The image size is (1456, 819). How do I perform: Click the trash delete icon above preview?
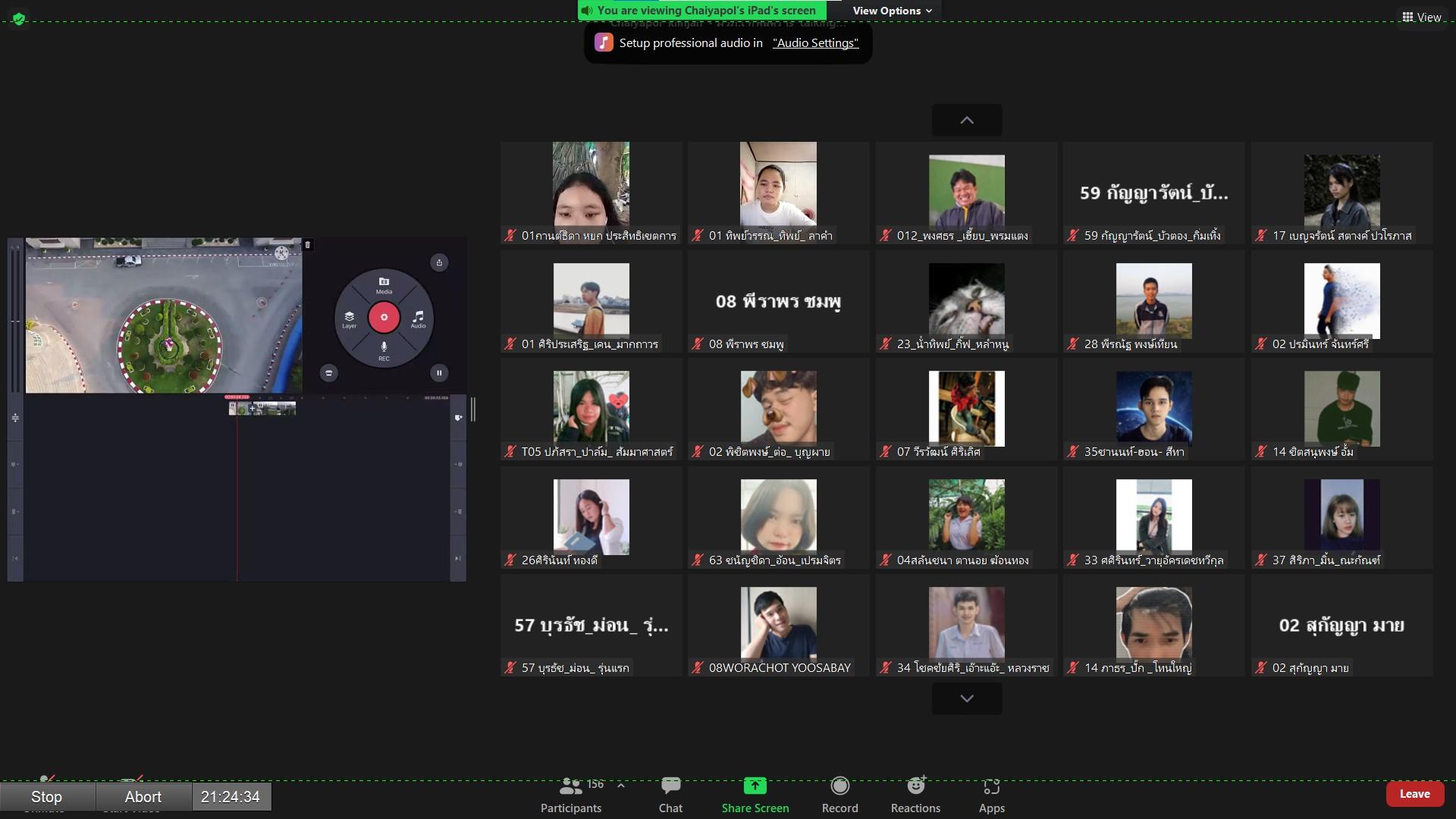pyautogui.click(x=307, y=245)
